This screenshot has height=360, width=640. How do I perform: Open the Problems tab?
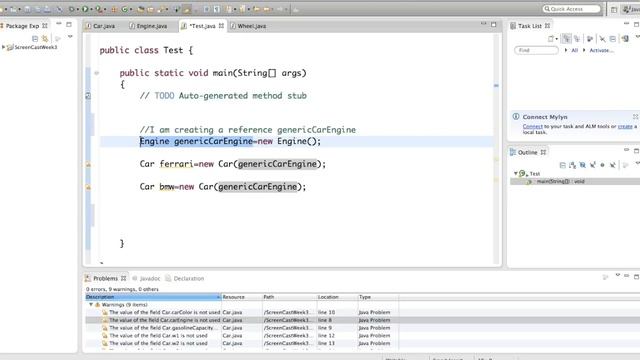coord(105,278)
